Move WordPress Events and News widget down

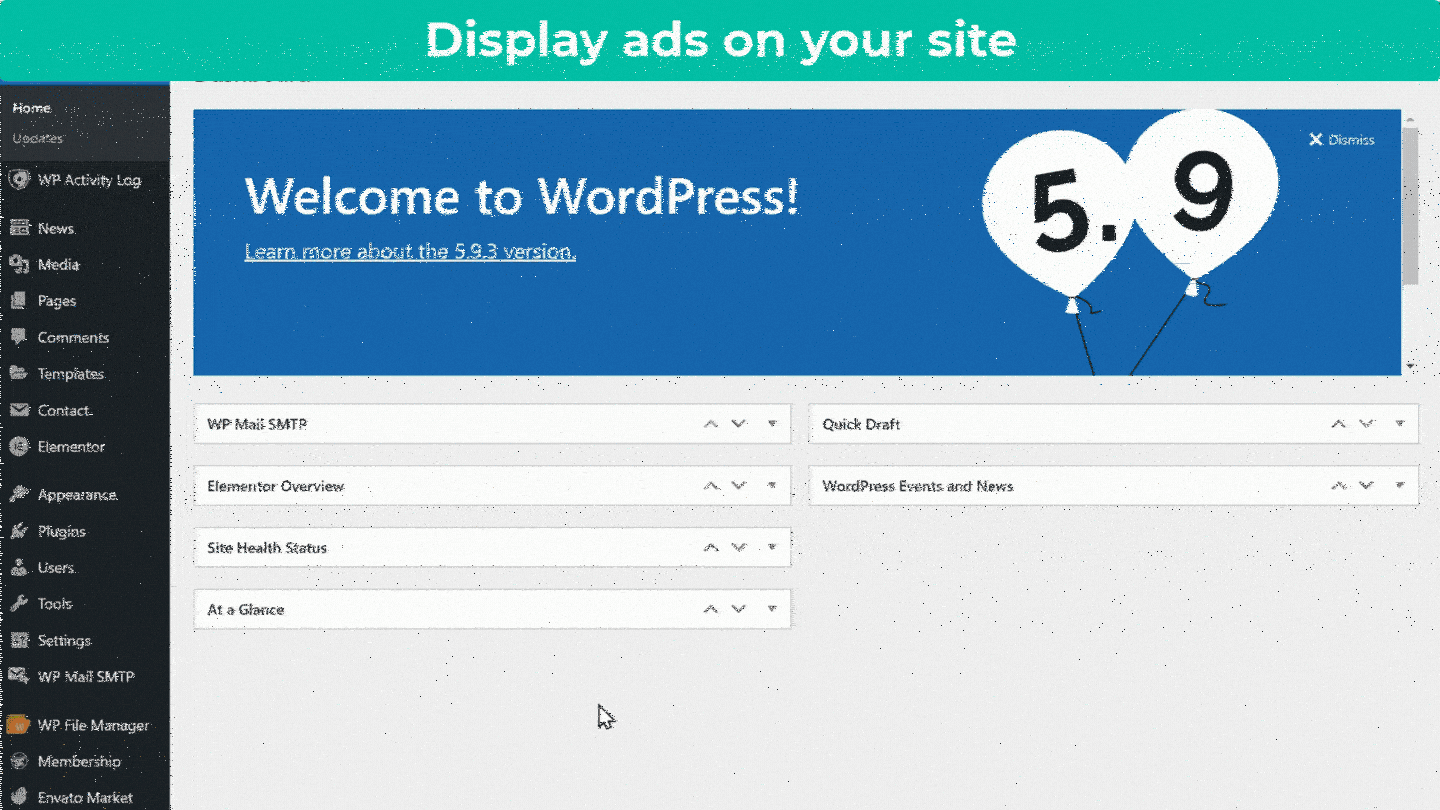click(x=1367, y=486)
